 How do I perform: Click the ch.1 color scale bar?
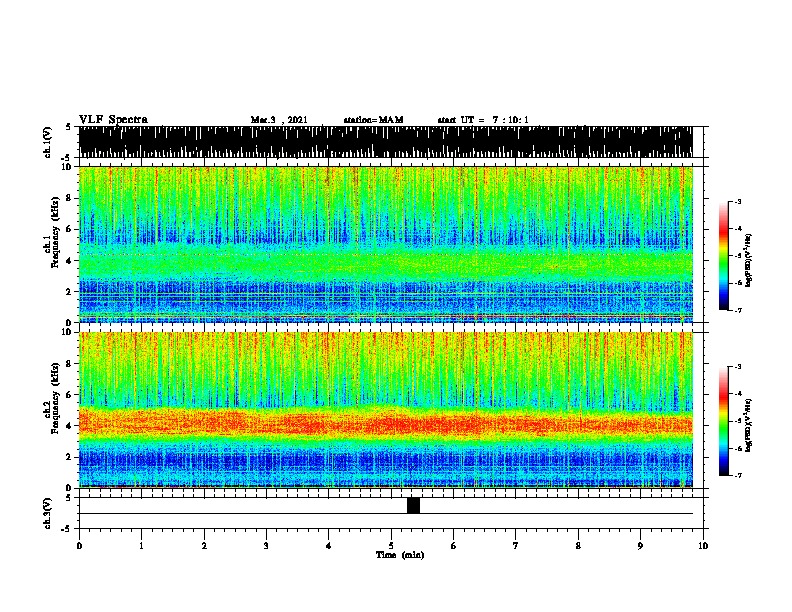pos(723,256)
